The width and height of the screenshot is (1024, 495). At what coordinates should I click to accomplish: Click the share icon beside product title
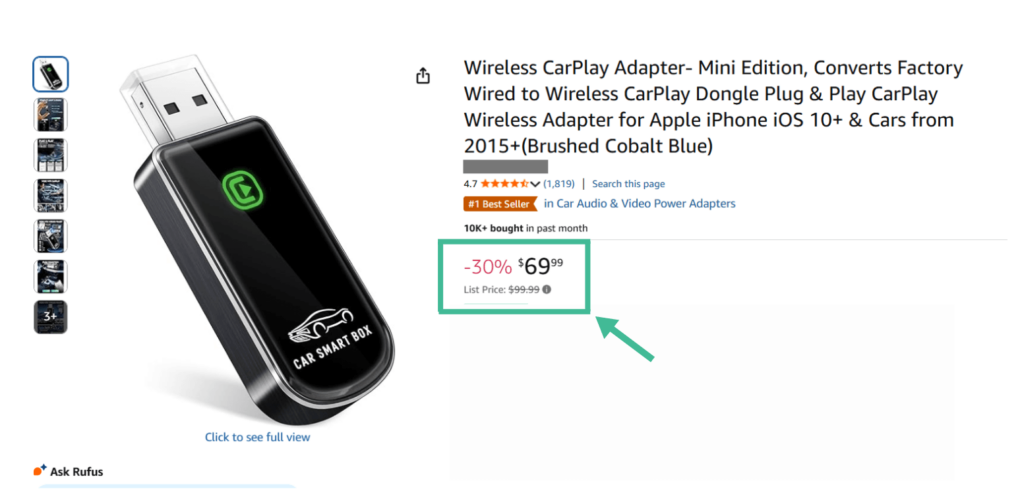coord(423,76)
